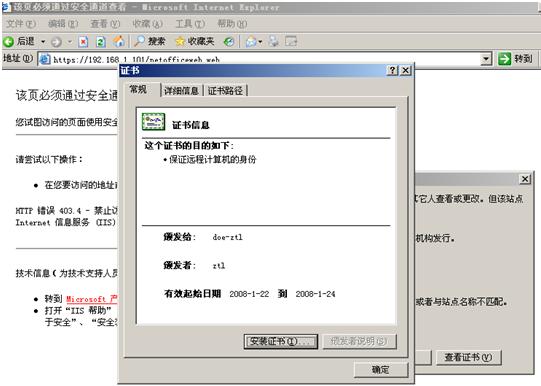Screen dimensions: 541x386
Task: Click the certificate dialog help (?) button
Action: (x=392, y=71)
